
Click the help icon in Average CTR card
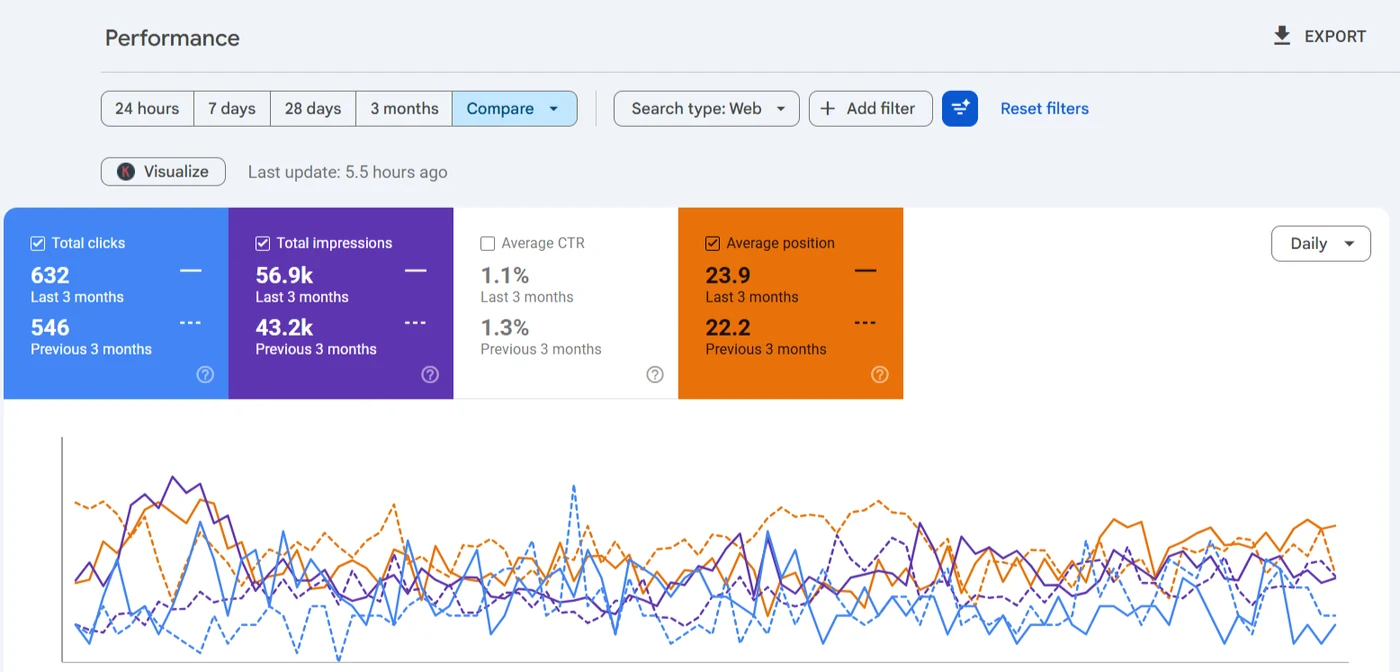[655, 375]
